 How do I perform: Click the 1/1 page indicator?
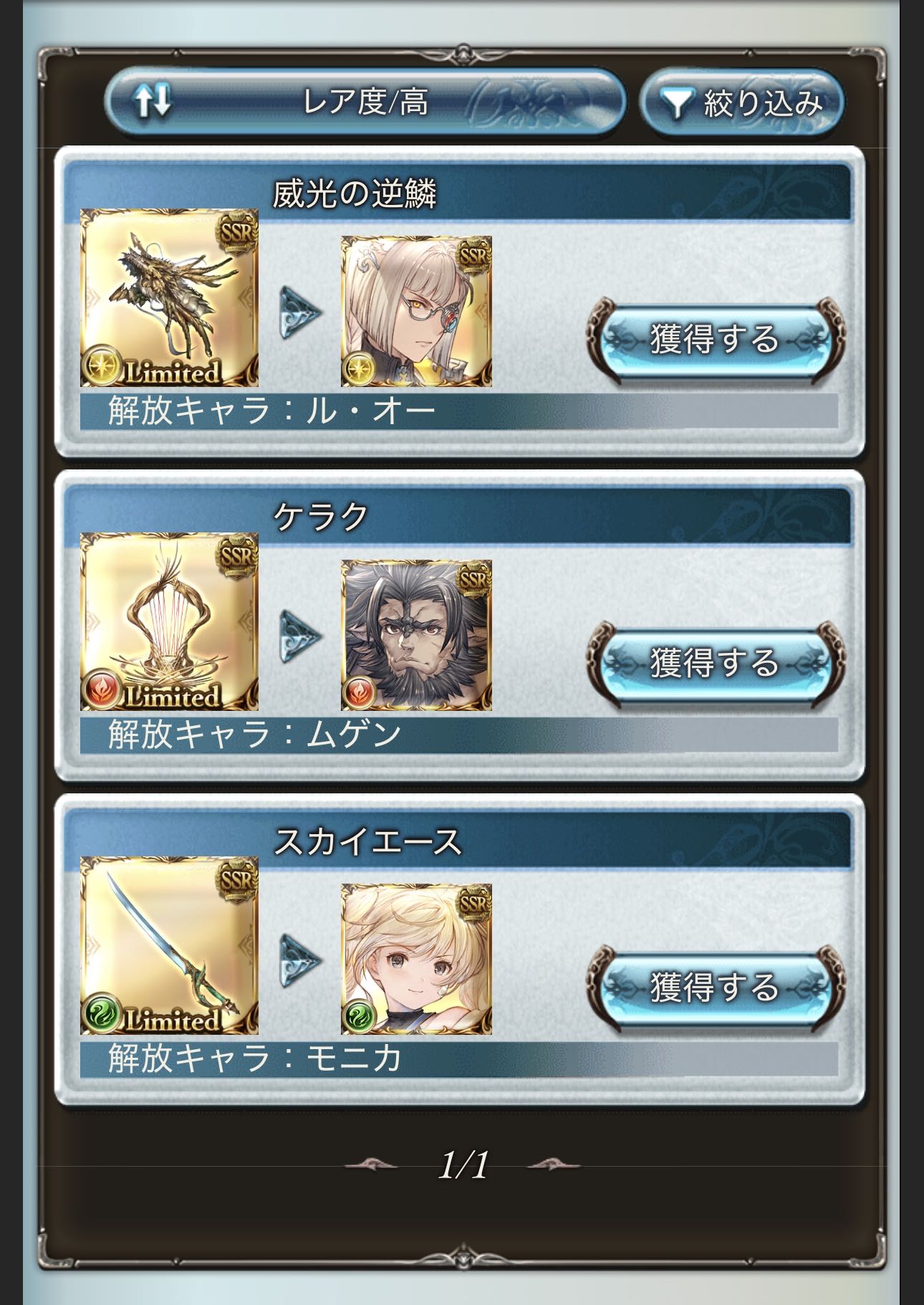[x=463, y=1165]
